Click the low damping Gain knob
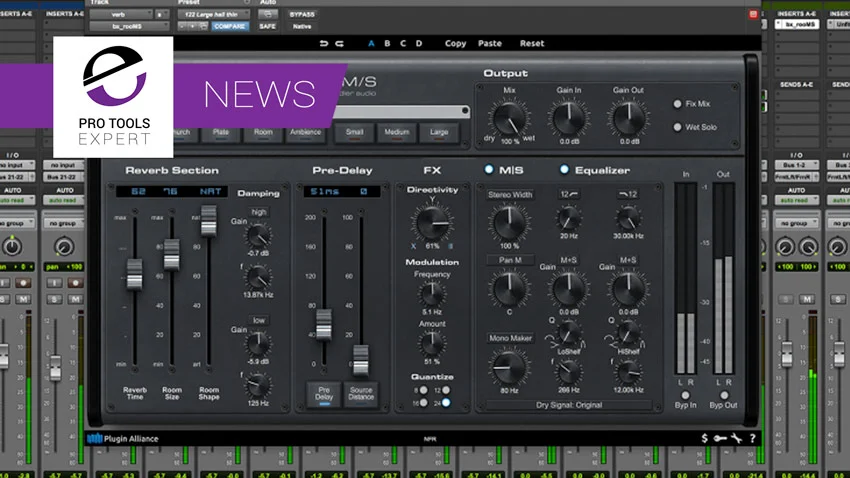Screen dimensions: 850x478 [x=258, y=344]
